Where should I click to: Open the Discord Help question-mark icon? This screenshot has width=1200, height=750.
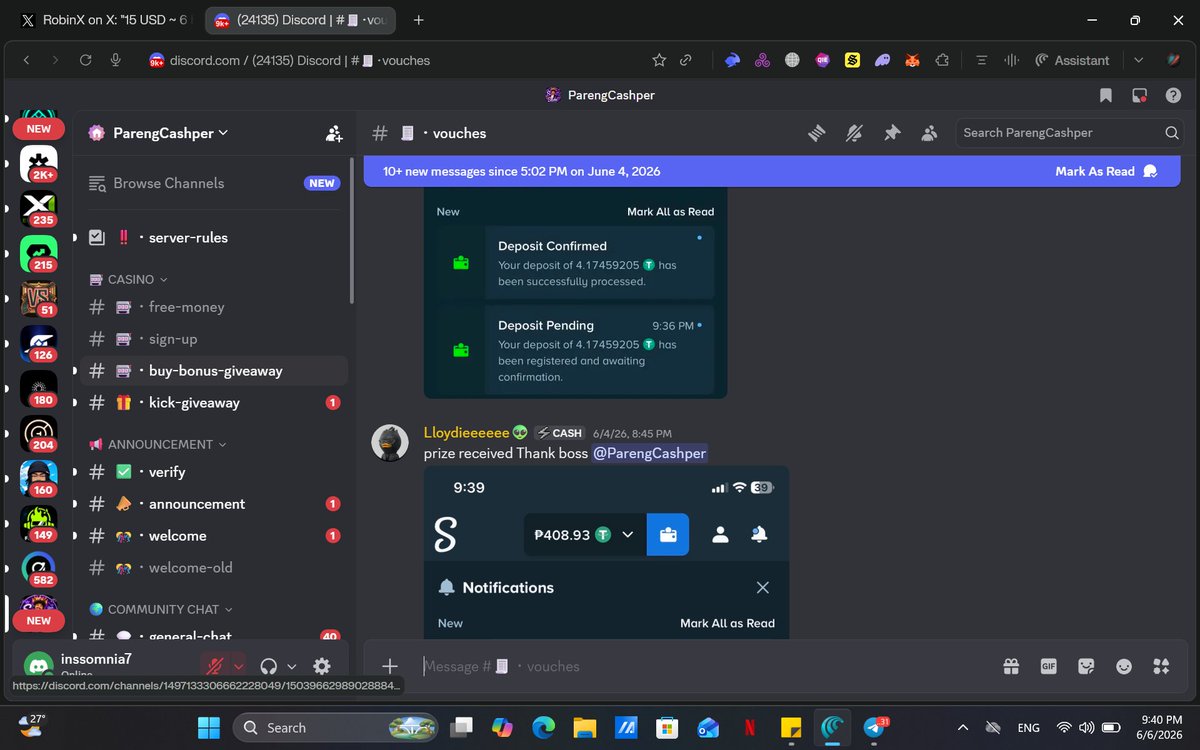pyautogui.click(x=1174, y=95)
